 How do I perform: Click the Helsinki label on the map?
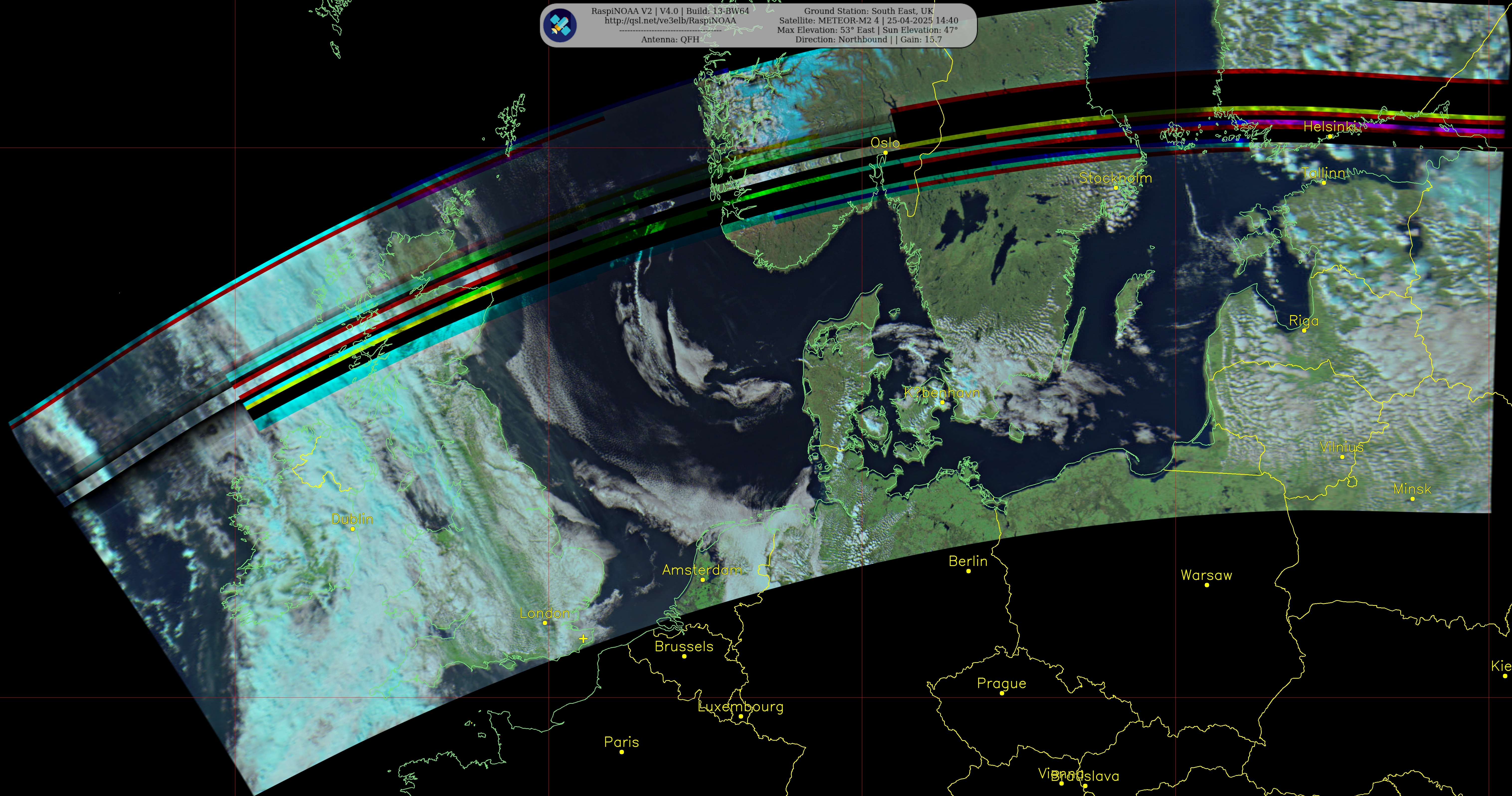click(1329, 126)
